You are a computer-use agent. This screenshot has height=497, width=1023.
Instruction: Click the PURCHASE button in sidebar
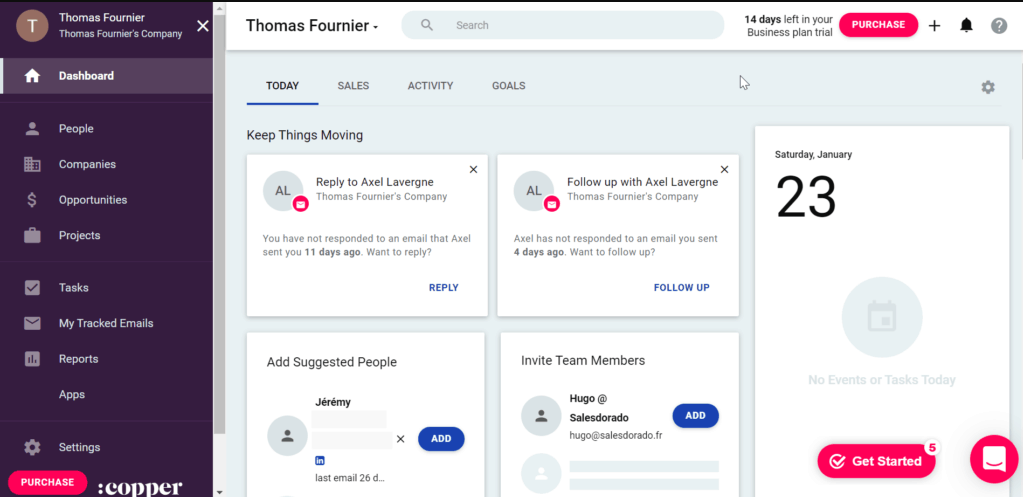coord(48,483)
